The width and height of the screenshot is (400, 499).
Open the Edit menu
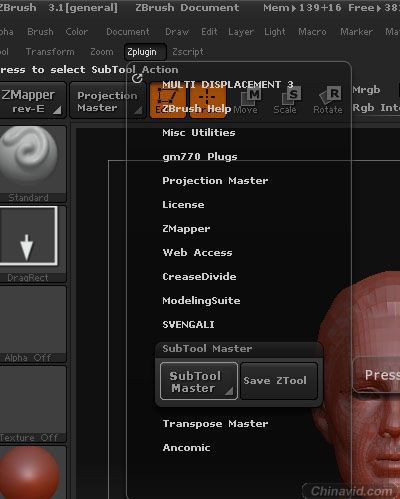[x=209, y=32]
